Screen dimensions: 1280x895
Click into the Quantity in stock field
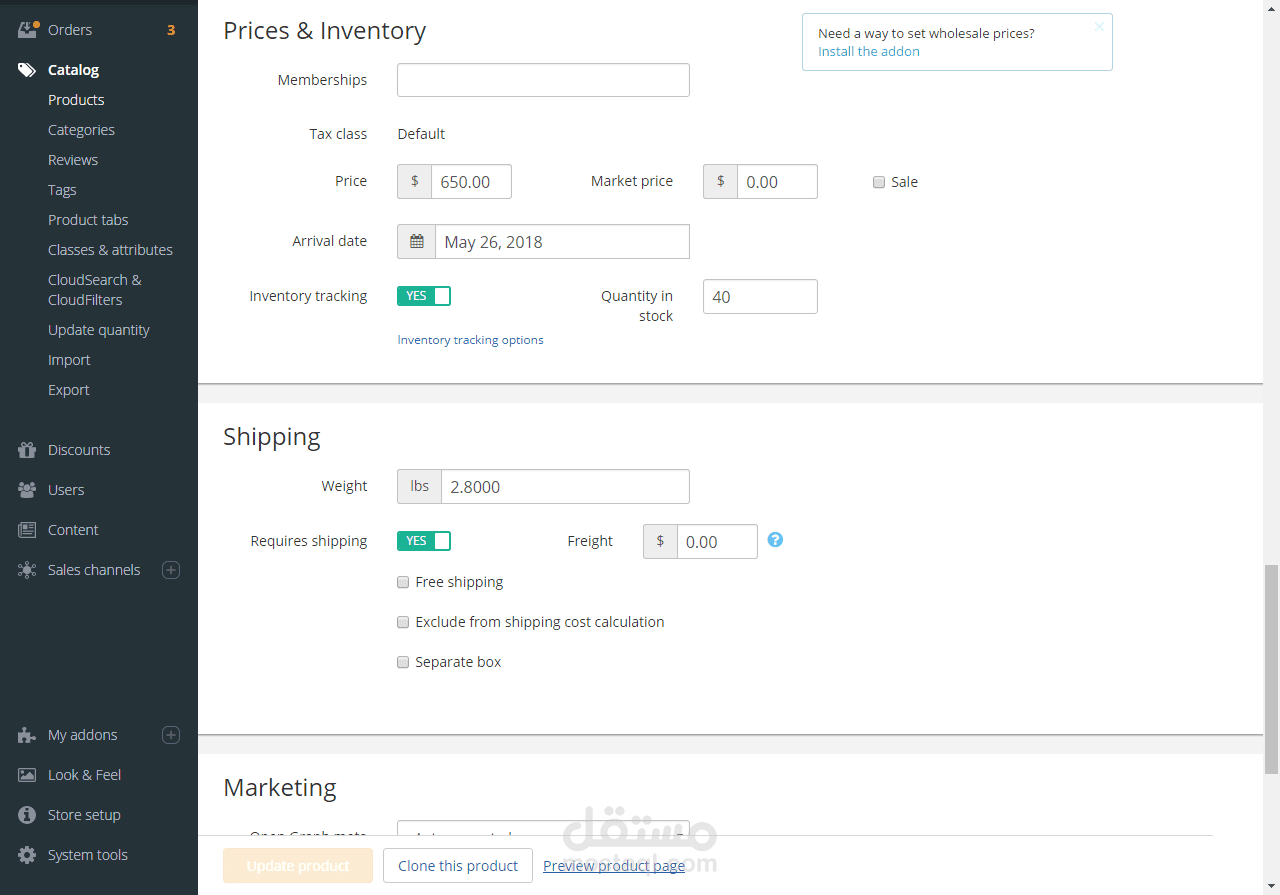pos(760,297)
